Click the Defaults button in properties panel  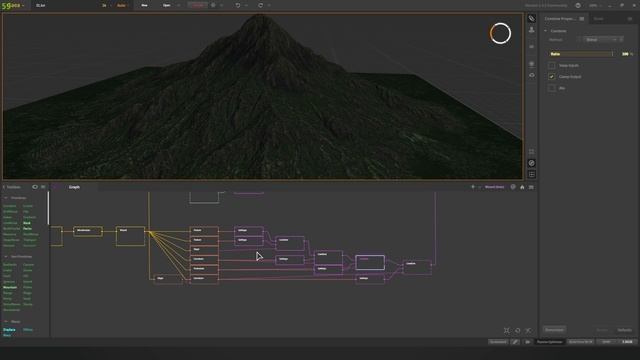click(x=624, y=330)
